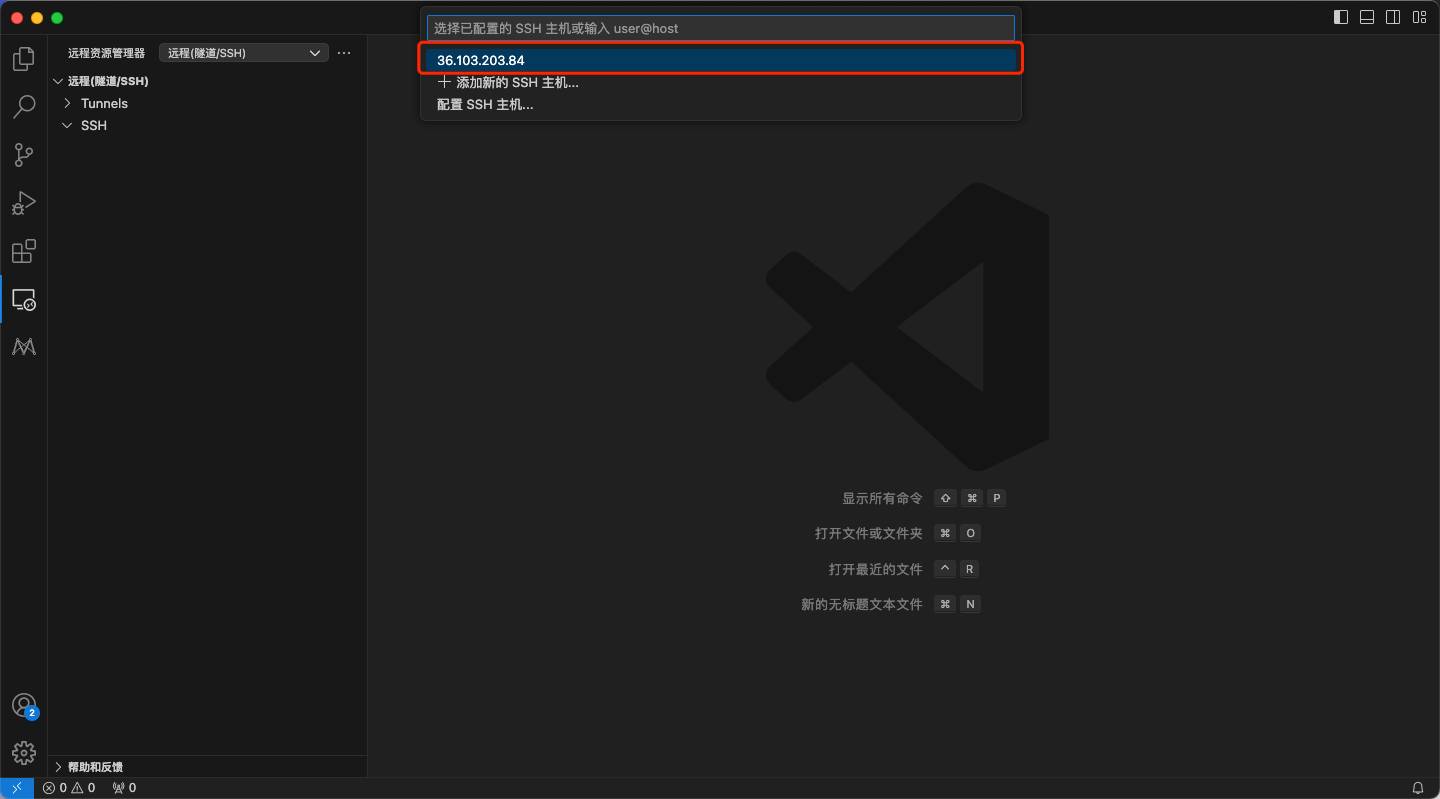The image size is (1440, 799).
Task: Maximize the window with green button
Action: [57, 18]
